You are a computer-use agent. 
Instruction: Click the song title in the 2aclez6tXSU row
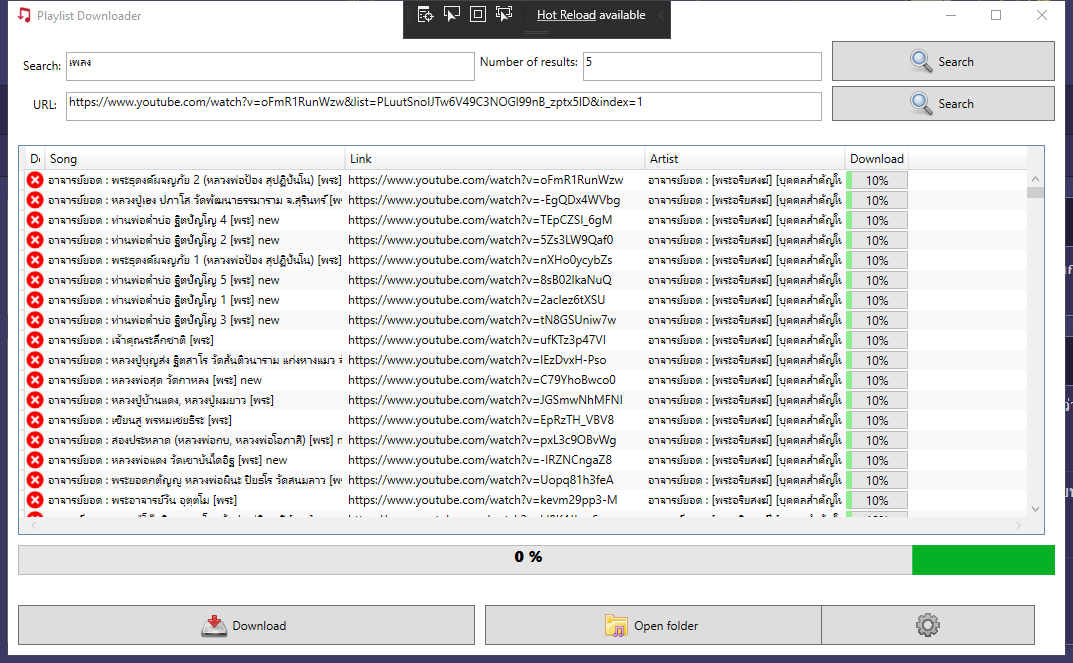[x=164, y=300]
